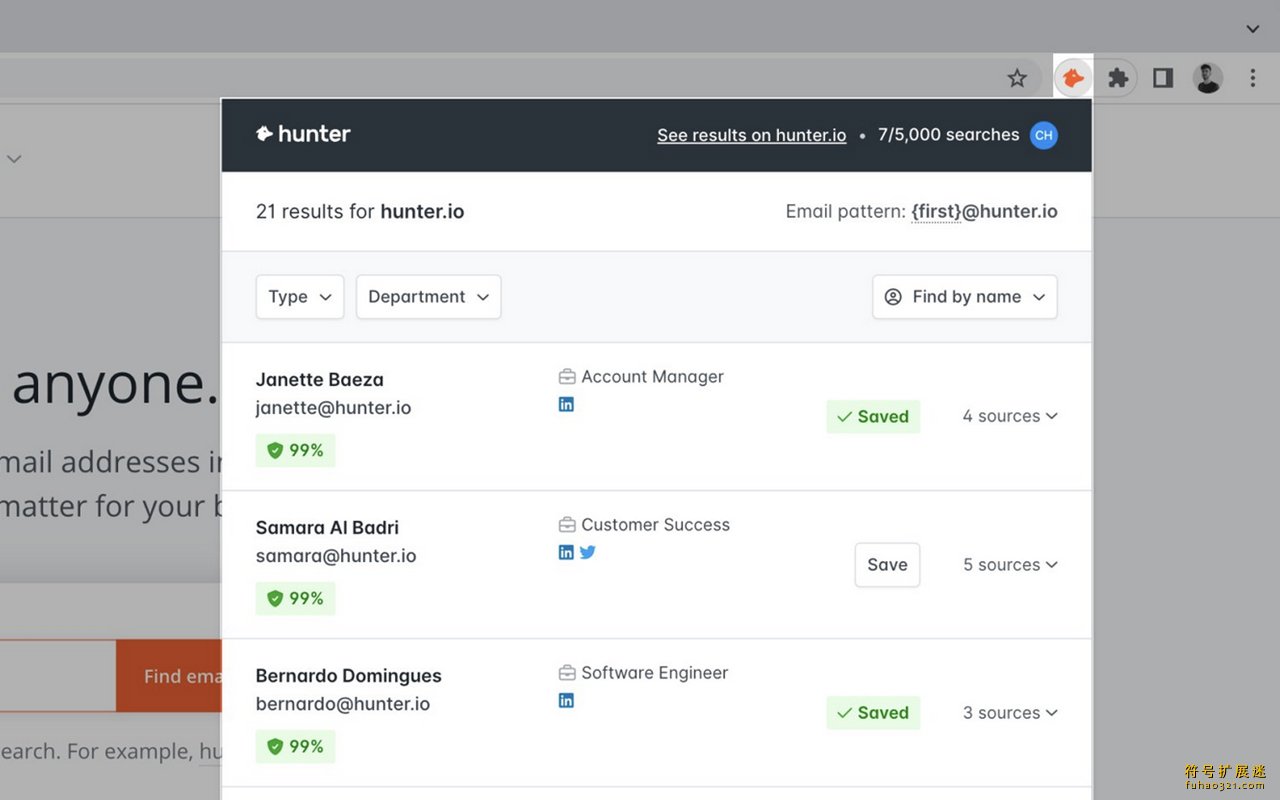The image size is (1280, 800).
Task: Click the samara@hunter.io email address
Action: pyautogui.click(x=336, y=556)
